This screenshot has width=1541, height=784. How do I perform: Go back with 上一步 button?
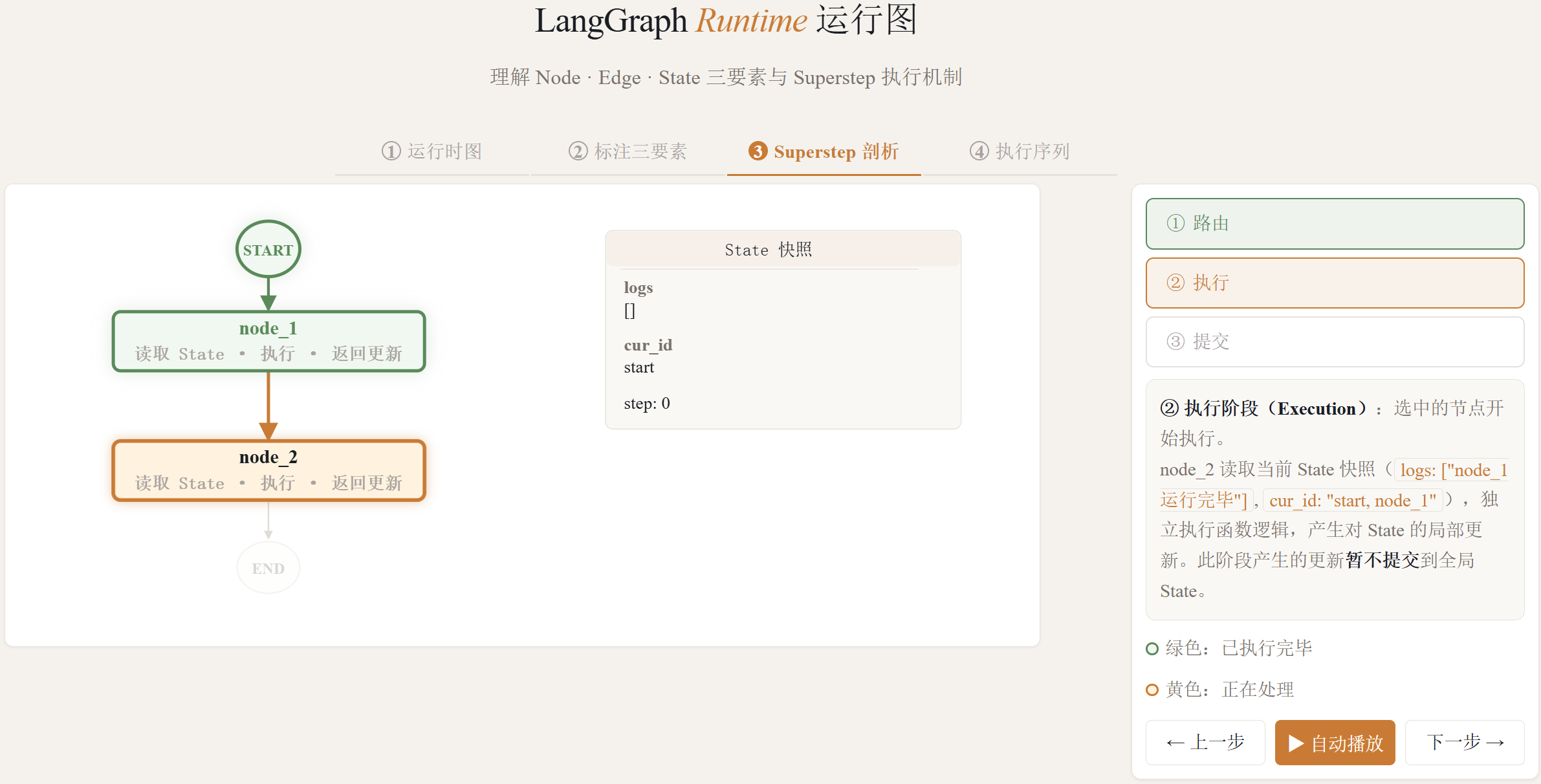point(1205,742)
